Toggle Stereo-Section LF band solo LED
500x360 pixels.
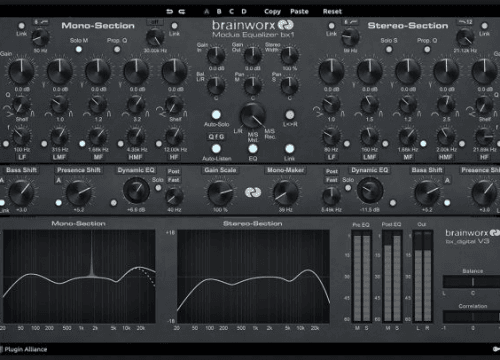347,144
